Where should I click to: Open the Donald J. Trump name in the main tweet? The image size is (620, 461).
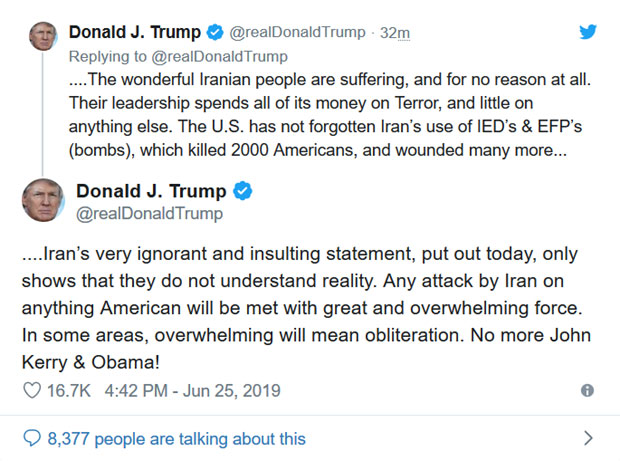click(x=152, y=191)
